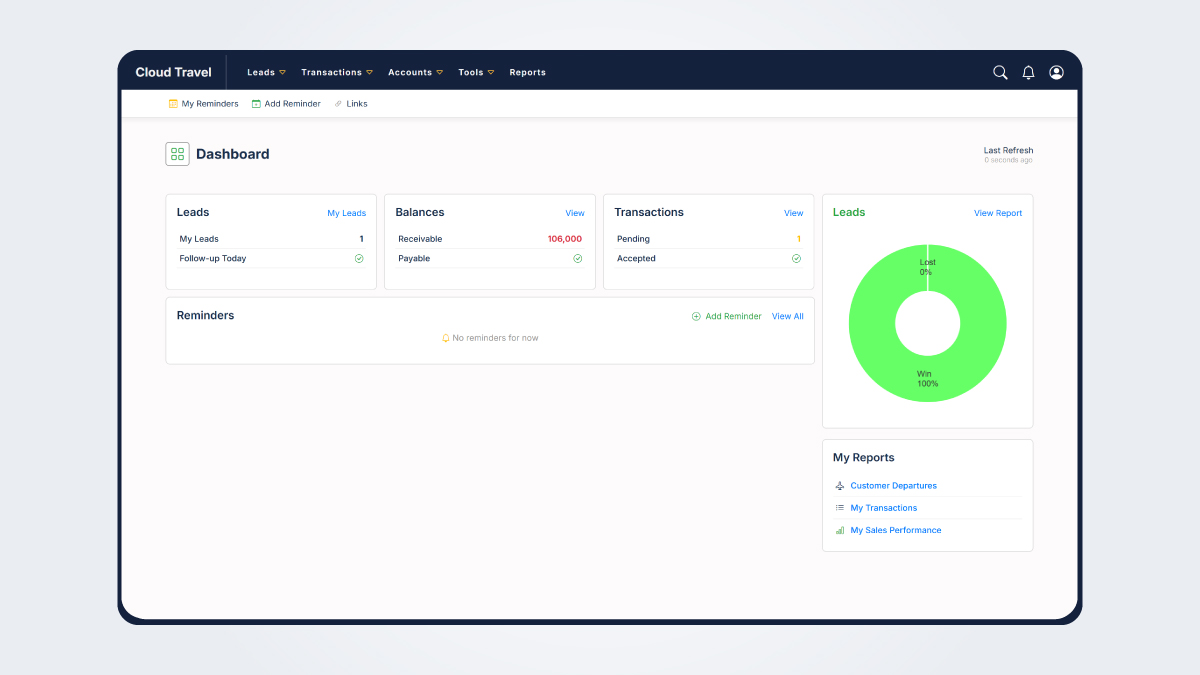
Task: Click the green checkmark on Follow-up Today row
Action: click(358, 258)
